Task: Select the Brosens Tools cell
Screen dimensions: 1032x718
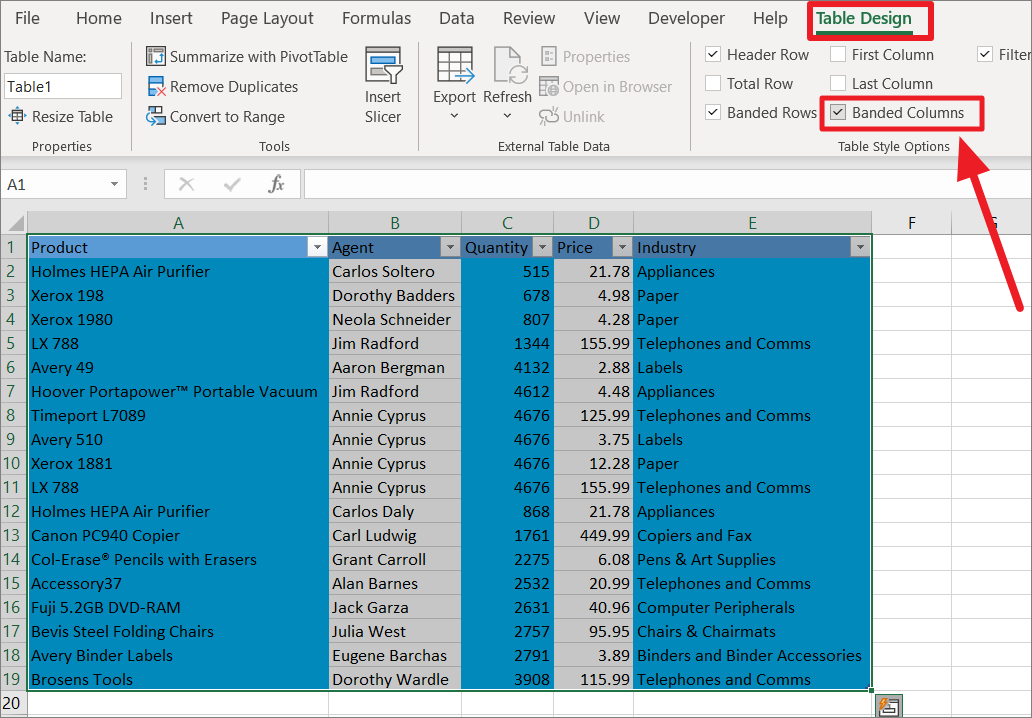Action: tap(178, 679)
